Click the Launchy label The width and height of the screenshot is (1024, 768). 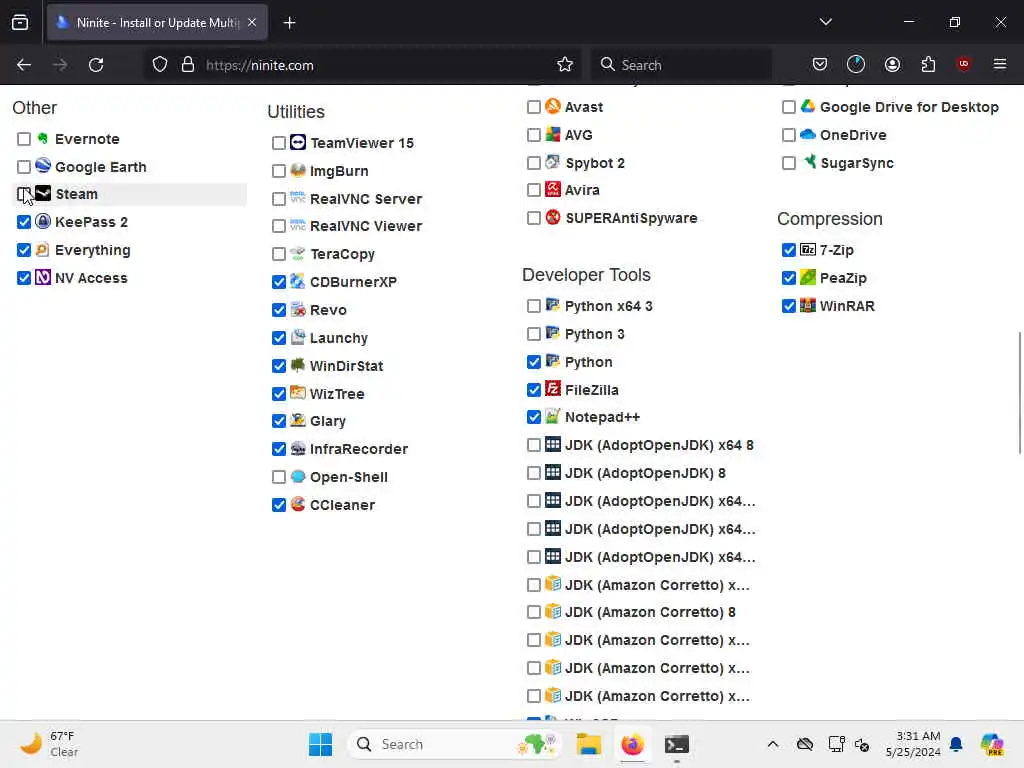tap(339, 338)
